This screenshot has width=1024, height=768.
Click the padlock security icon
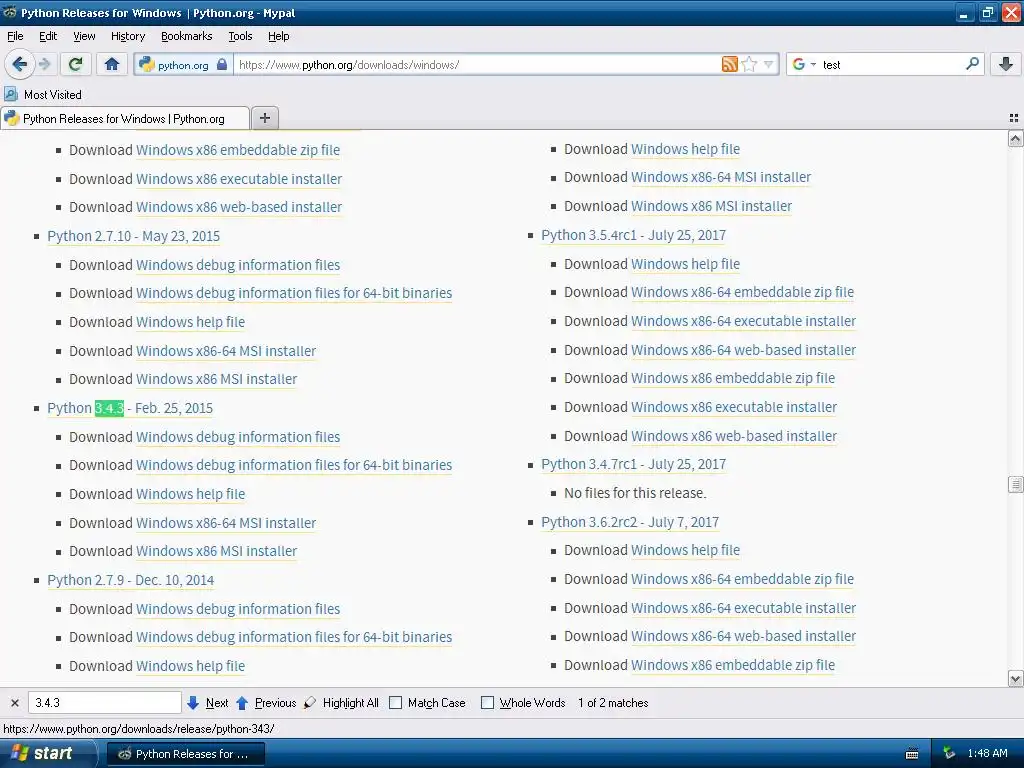[x=222, y=64]
